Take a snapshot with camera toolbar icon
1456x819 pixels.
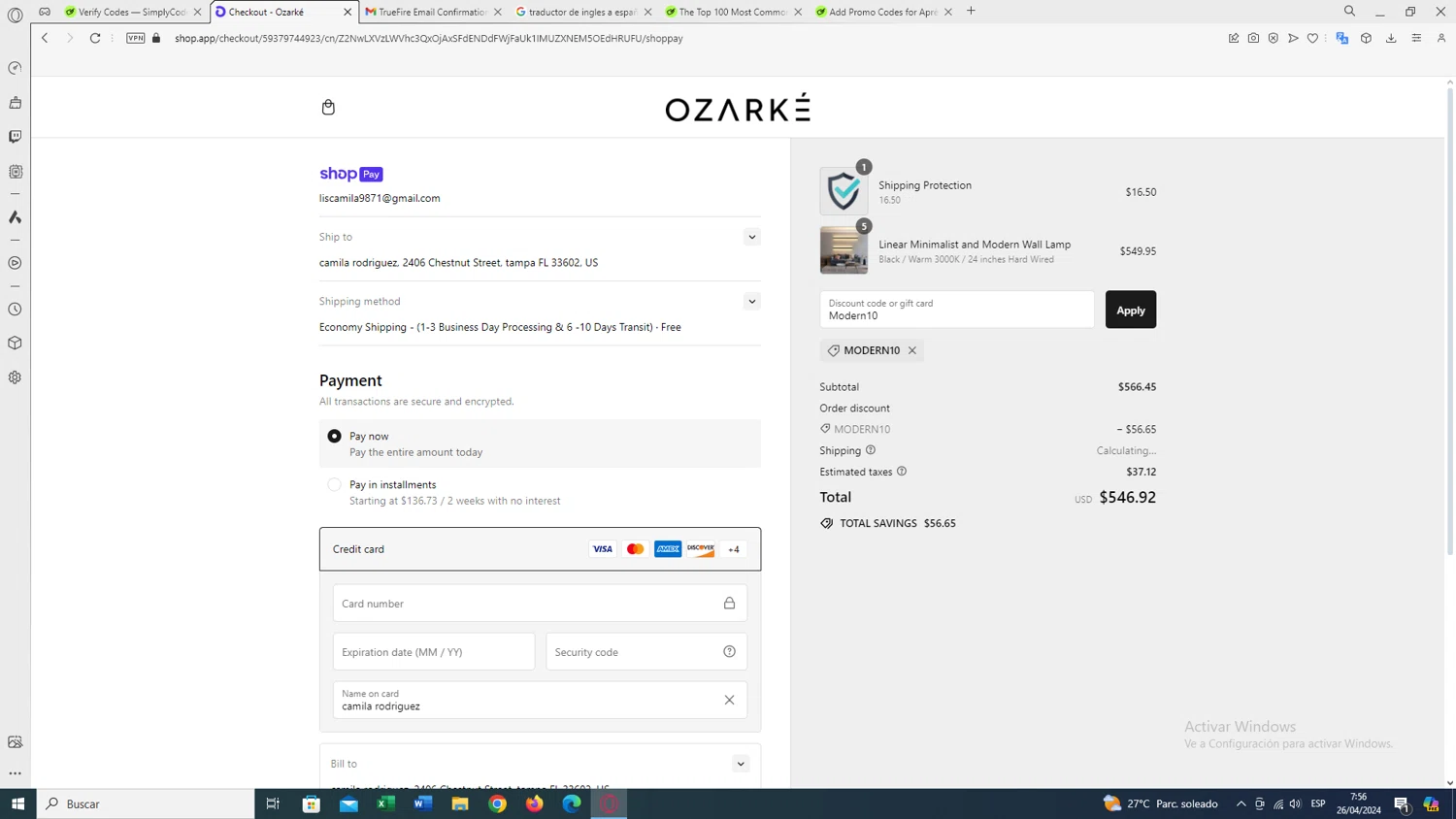click(x=1253, y=38)
